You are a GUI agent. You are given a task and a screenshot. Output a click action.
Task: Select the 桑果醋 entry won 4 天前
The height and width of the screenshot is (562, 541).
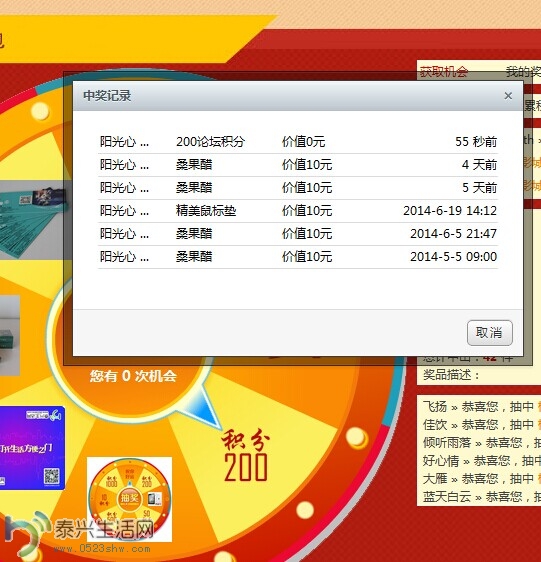coord(194,165)
